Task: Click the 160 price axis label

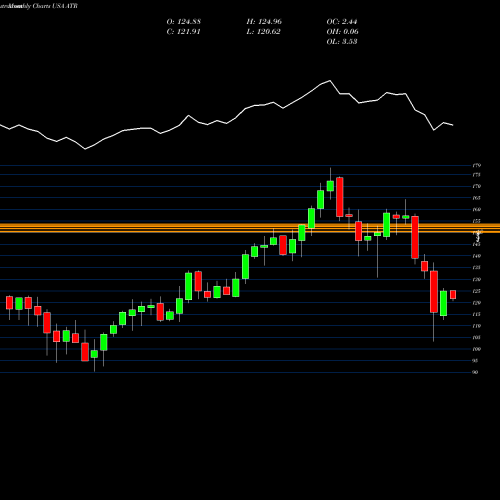Action: tap(476, 210)
